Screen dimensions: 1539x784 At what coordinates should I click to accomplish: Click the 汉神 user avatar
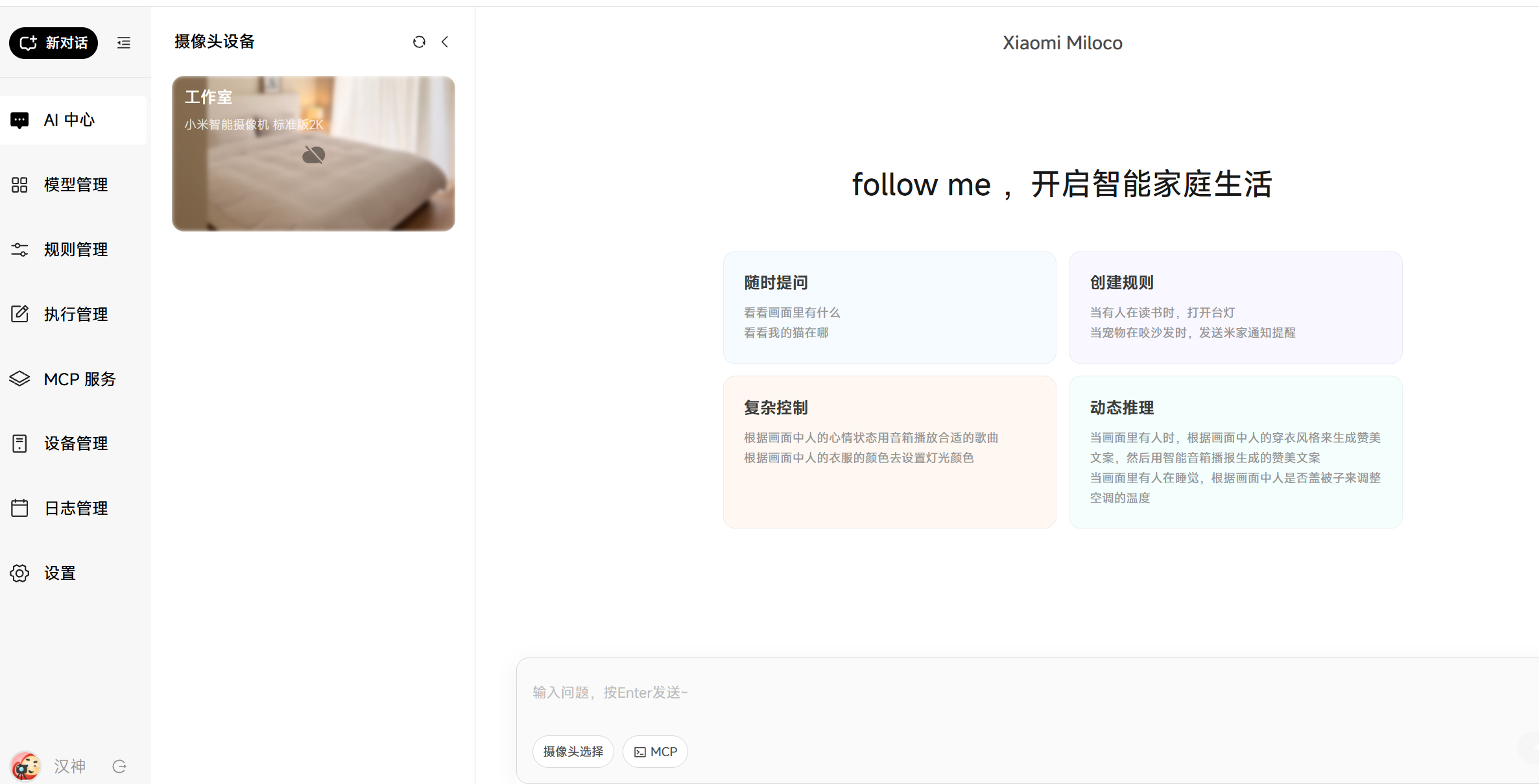click(x=26, y=766)
